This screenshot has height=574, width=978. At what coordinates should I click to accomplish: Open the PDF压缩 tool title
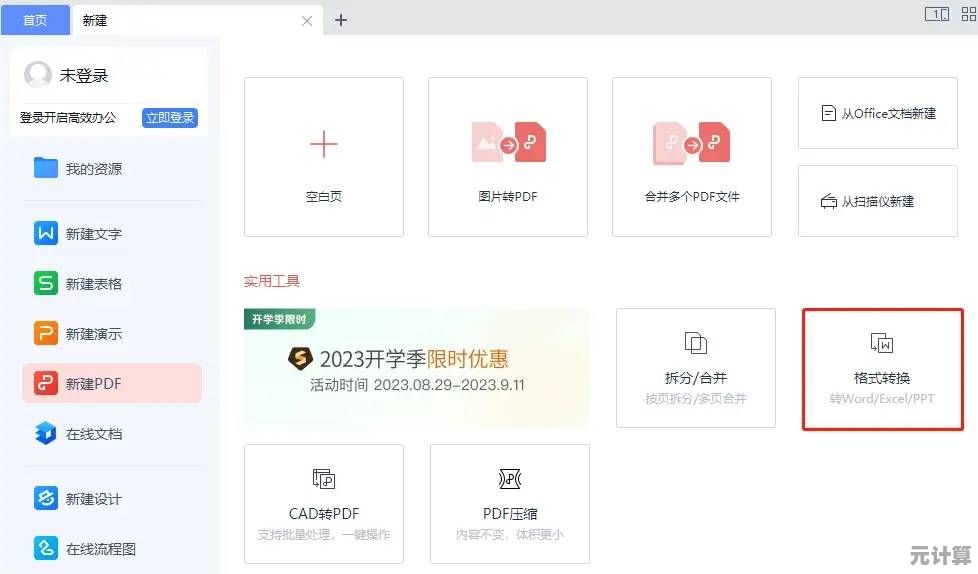(510, 513)
